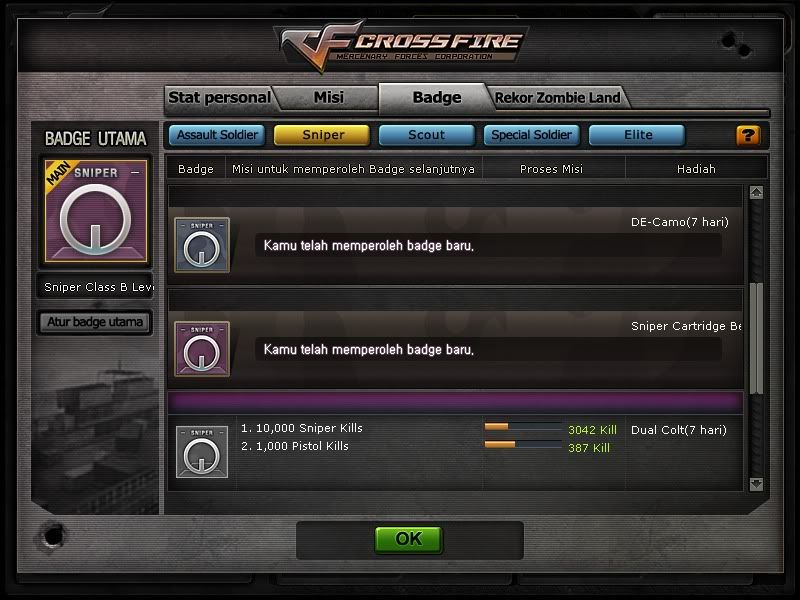
Task: Select the Assault Soldier category
Action: (217, 135)
